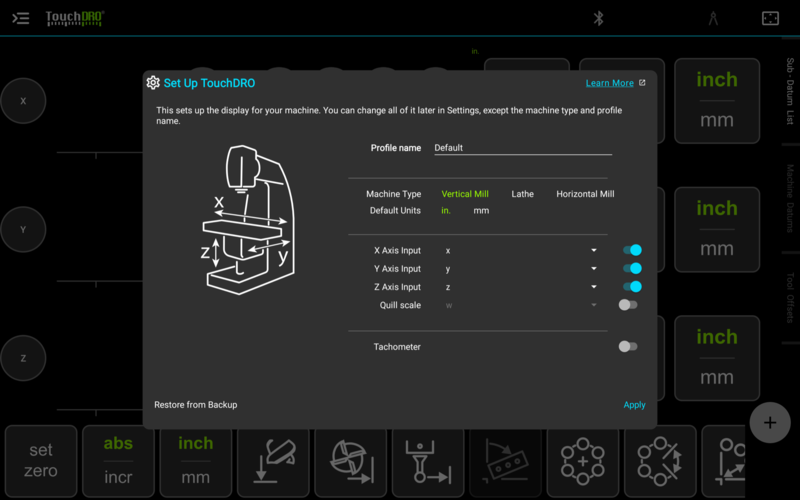Viewport: 800px width, 500px height.
Task: Click the end mill edge finder icon
Action: [351, 461]
